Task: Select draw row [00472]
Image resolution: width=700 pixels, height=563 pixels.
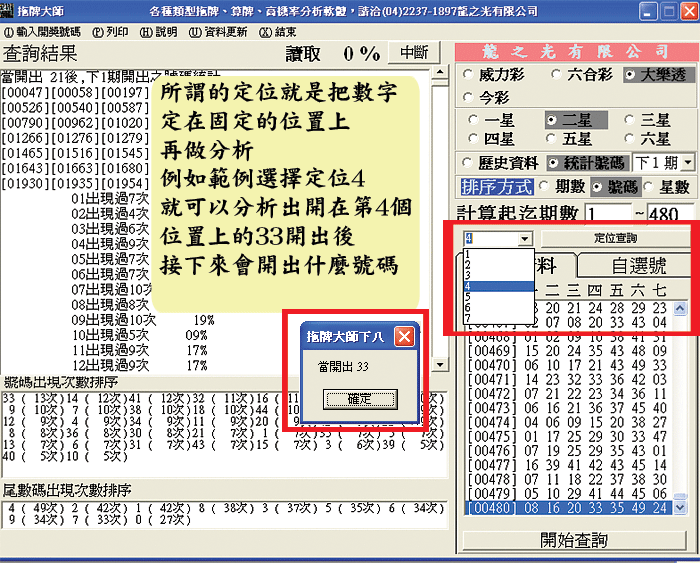Action: tap(568, 393)
